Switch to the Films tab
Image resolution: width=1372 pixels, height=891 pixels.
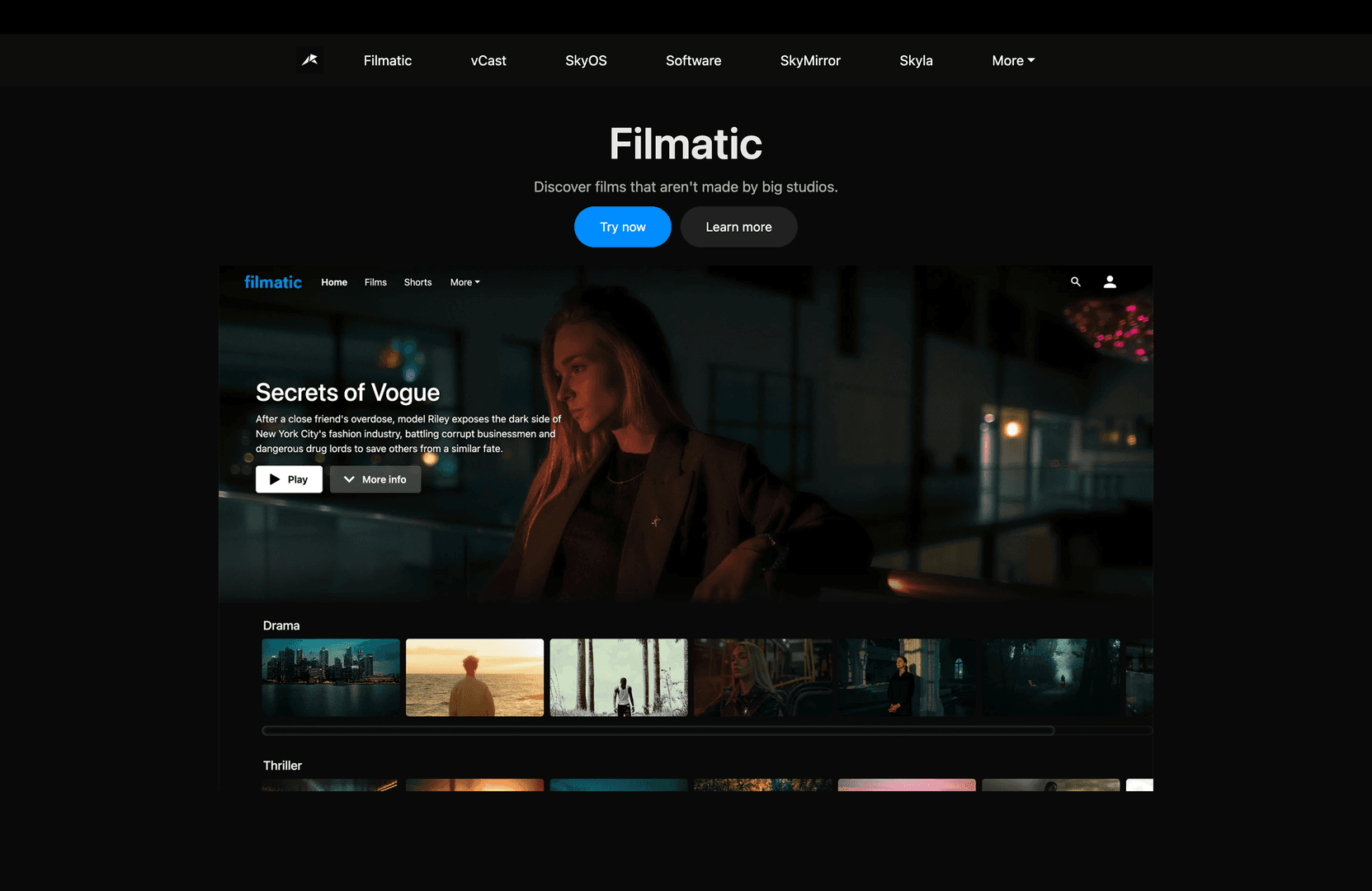click(x=375, y=282)
